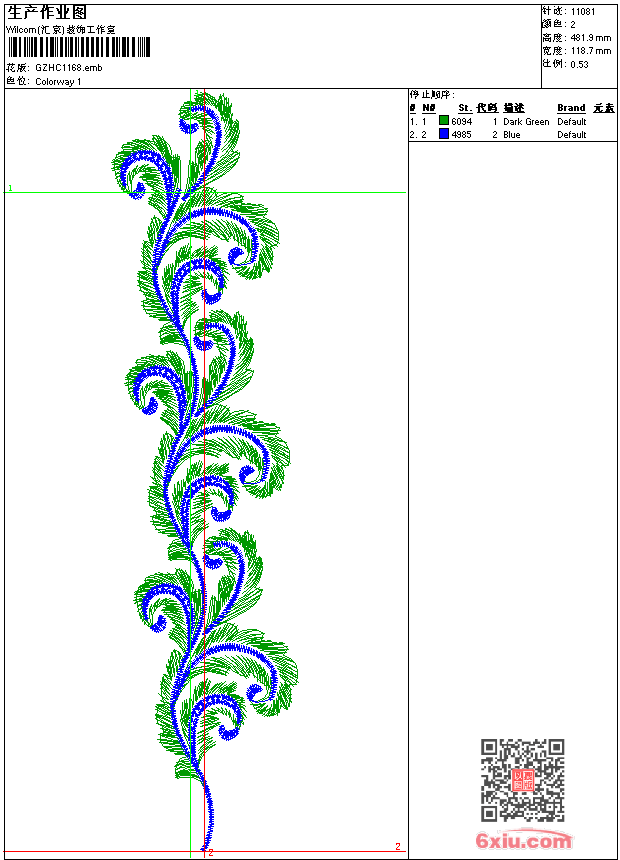Image resolution: width=620 pixels, height=860 pixels.
Task: Click the red marker number 2 at bottom right
Action: [x=397, y=847]
